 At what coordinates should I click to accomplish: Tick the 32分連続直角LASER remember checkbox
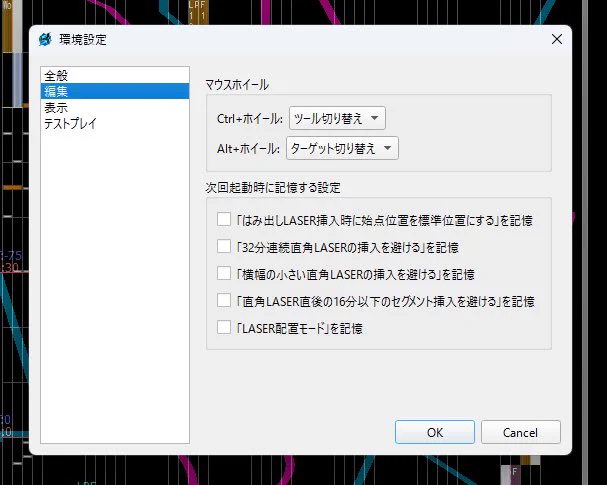tap(224, 246)
